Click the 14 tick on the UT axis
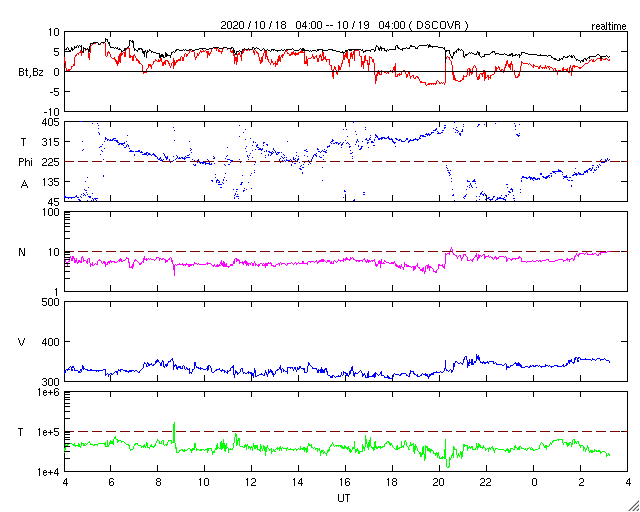 (298, 482)
